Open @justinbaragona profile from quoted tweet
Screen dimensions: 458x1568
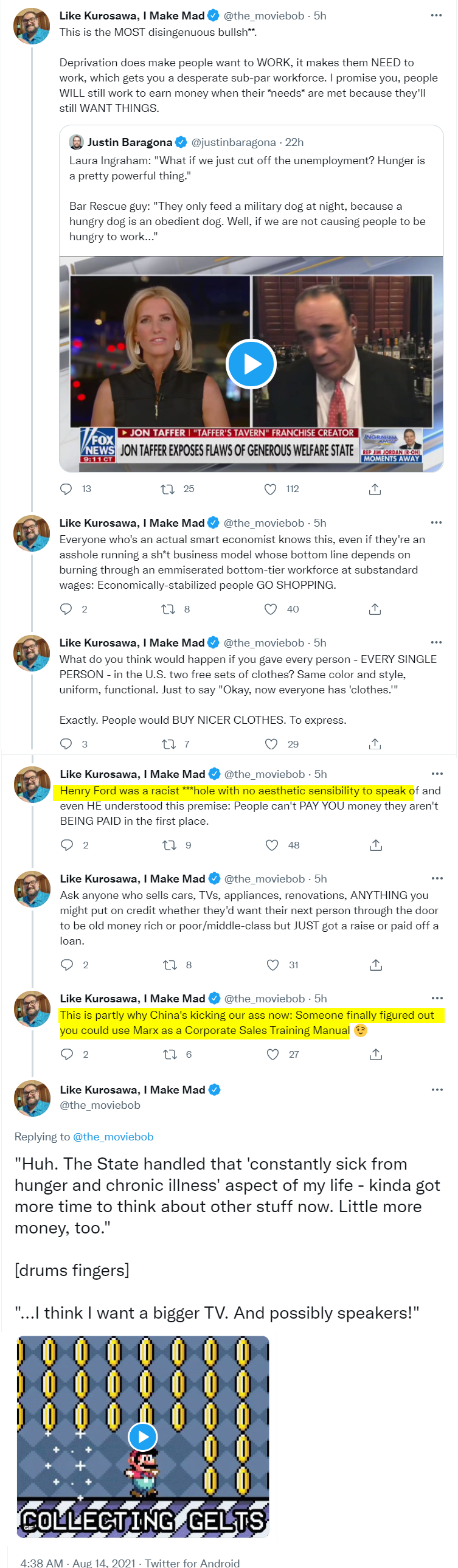pyautogui.click(x=234, y=142)
